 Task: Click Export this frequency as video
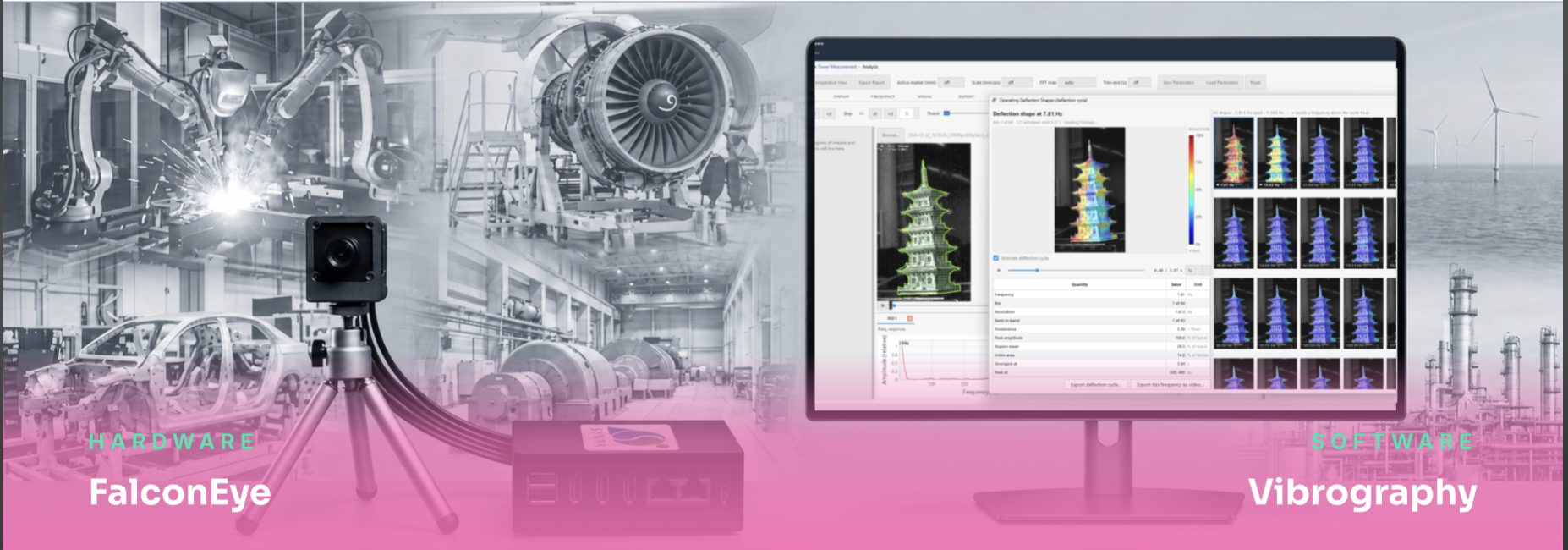[1171, 384]
